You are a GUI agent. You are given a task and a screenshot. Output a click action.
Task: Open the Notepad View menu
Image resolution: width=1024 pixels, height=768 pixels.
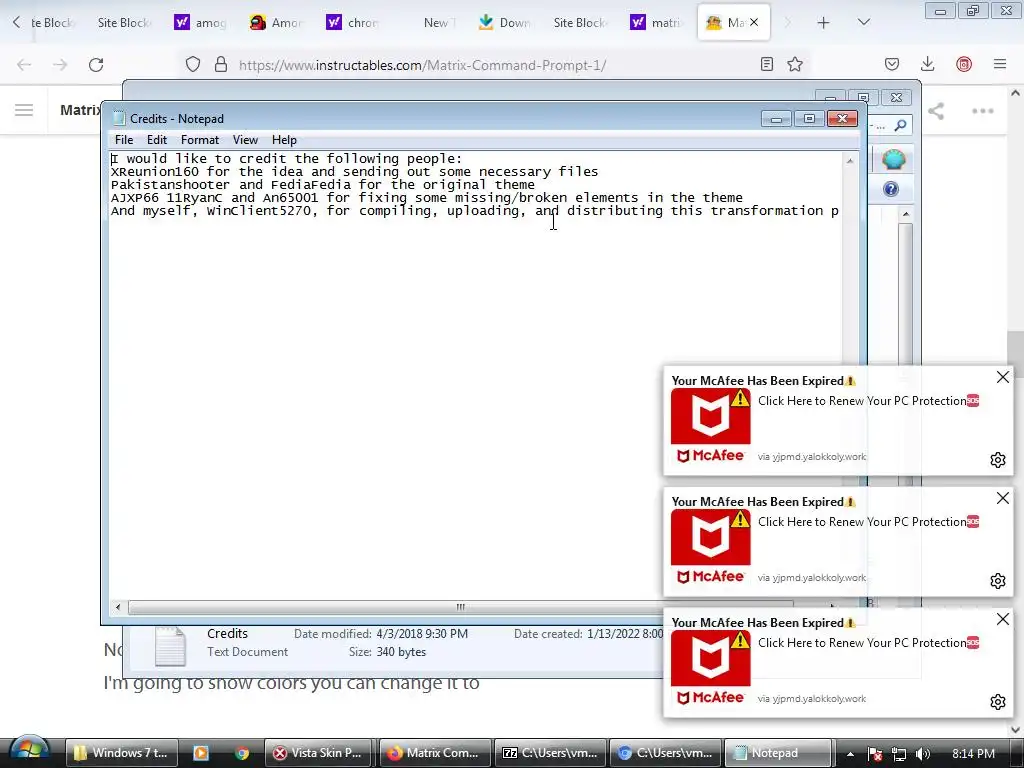246,140
